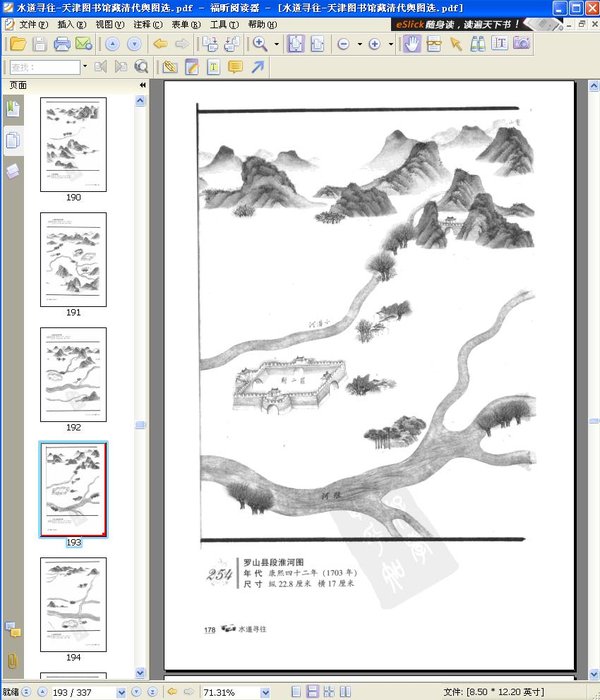Click the Zoom In plus icon

click(375, 44)
